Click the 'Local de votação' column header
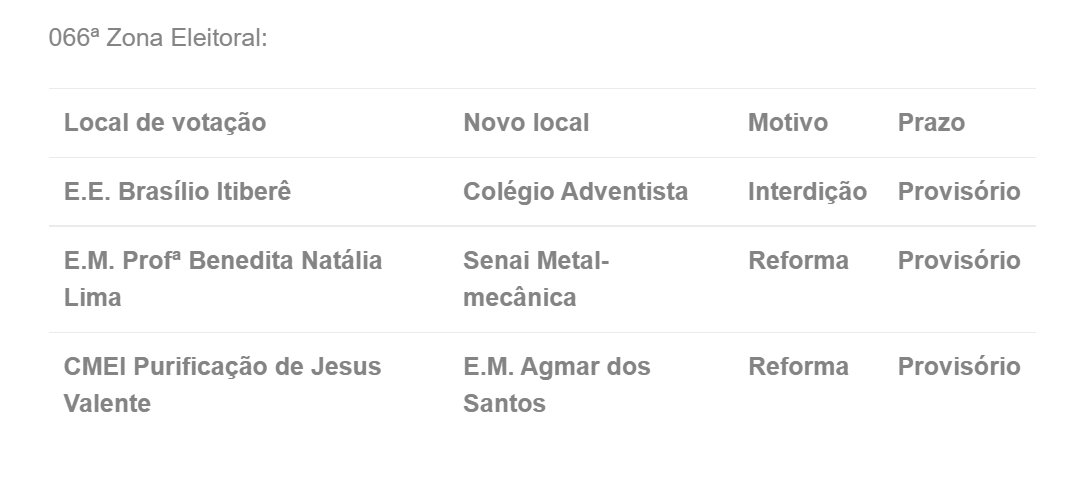The height and width of the screenshot is (480, 1087). click(x=165, y=123)
